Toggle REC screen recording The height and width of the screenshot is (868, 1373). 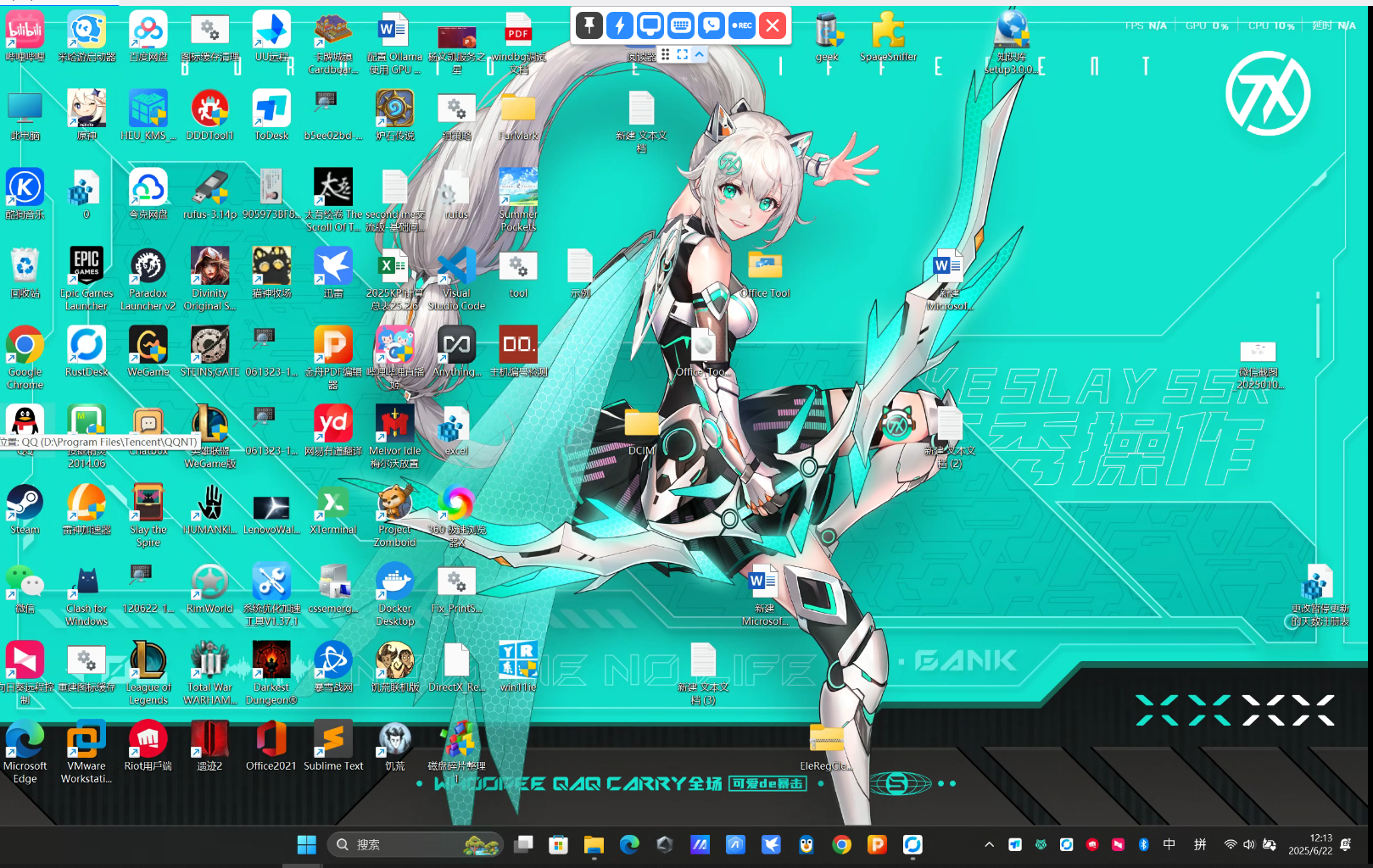click(x=742, y=25)
